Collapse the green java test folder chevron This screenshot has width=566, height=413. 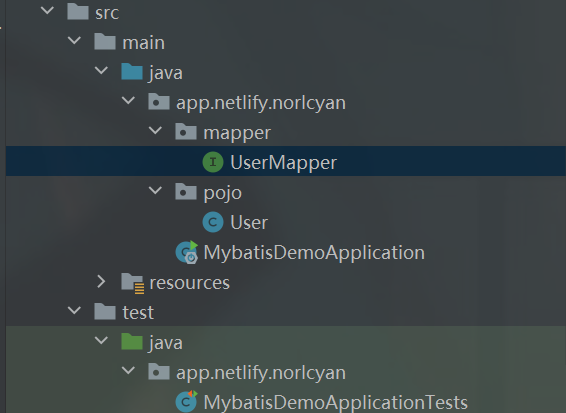click(101, 340)
